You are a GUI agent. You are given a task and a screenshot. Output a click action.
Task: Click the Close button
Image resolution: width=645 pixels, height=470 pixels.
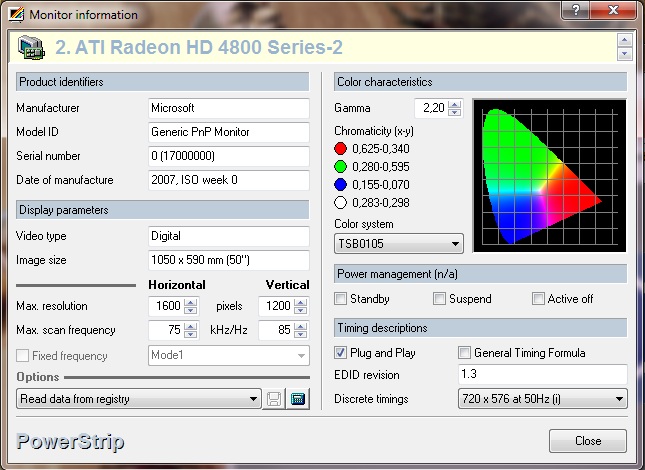click(588, 441)
